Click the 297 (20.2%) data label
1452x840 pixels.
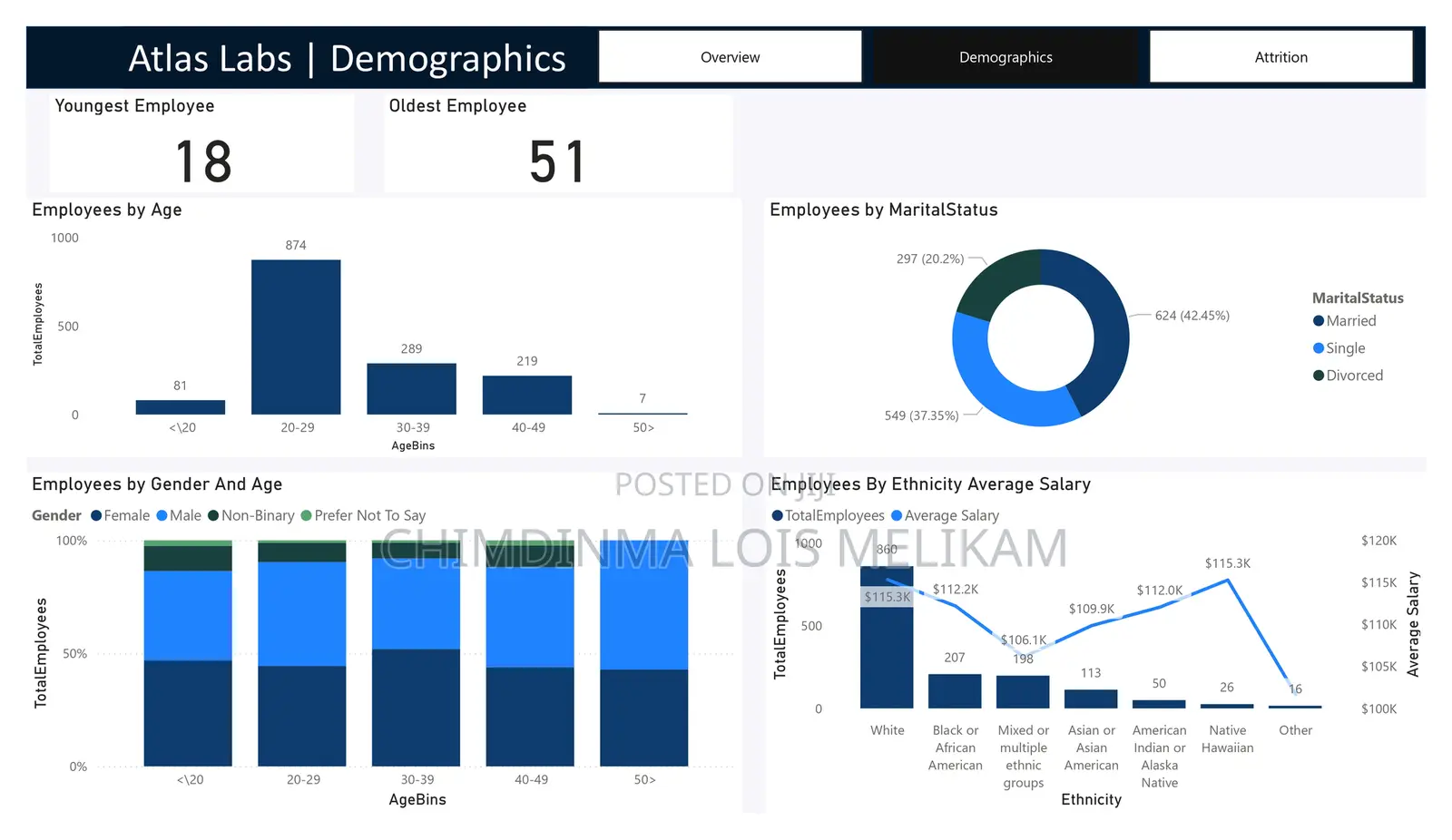930,259
